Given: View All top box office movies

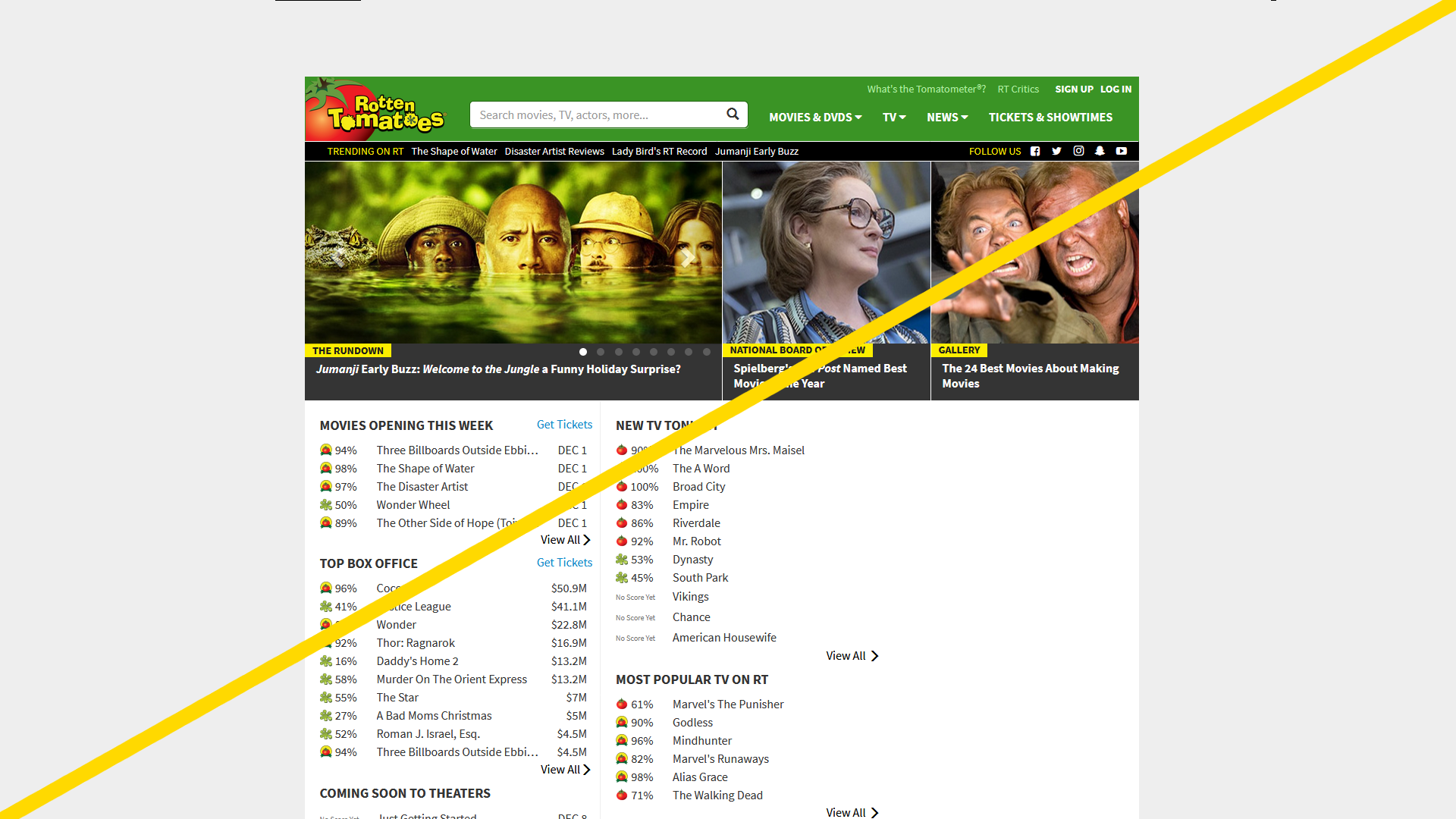Looking at the screenshot, I should (x=566, y=770).
